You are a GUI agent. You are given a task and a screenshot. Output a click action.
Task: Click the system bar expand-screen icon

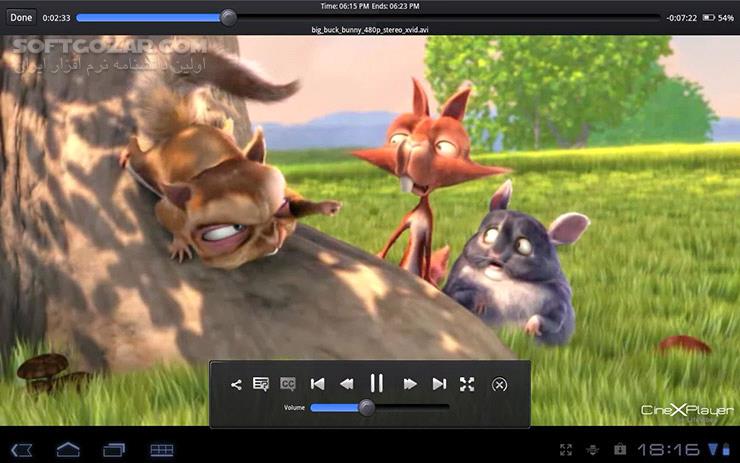click(566, 450)
